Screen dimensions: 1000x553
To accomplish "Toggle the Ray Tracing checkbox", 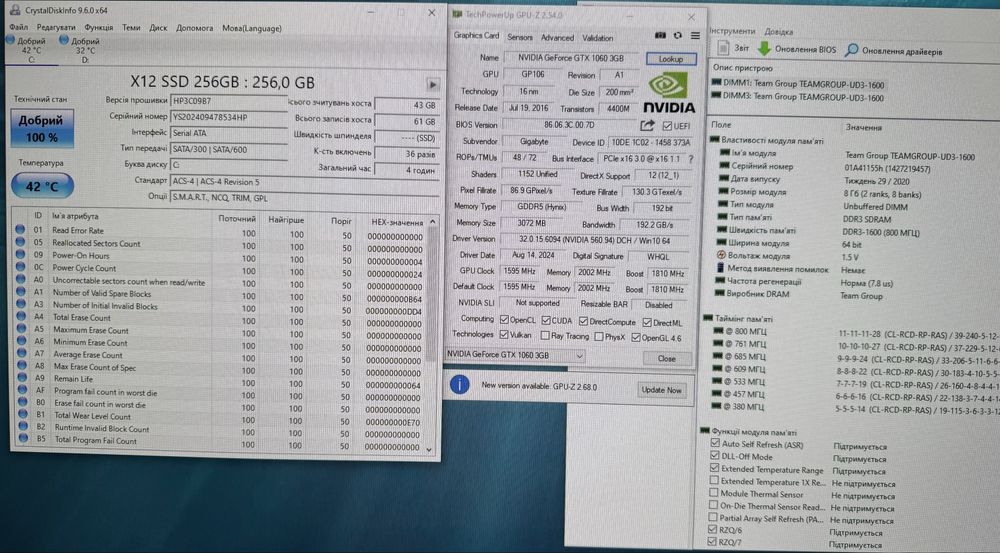I will (x=545, y=335).
